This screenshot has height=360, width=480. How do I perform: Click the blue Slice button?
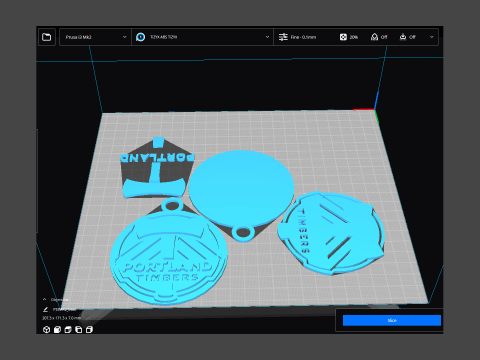(x=392, y=320)
